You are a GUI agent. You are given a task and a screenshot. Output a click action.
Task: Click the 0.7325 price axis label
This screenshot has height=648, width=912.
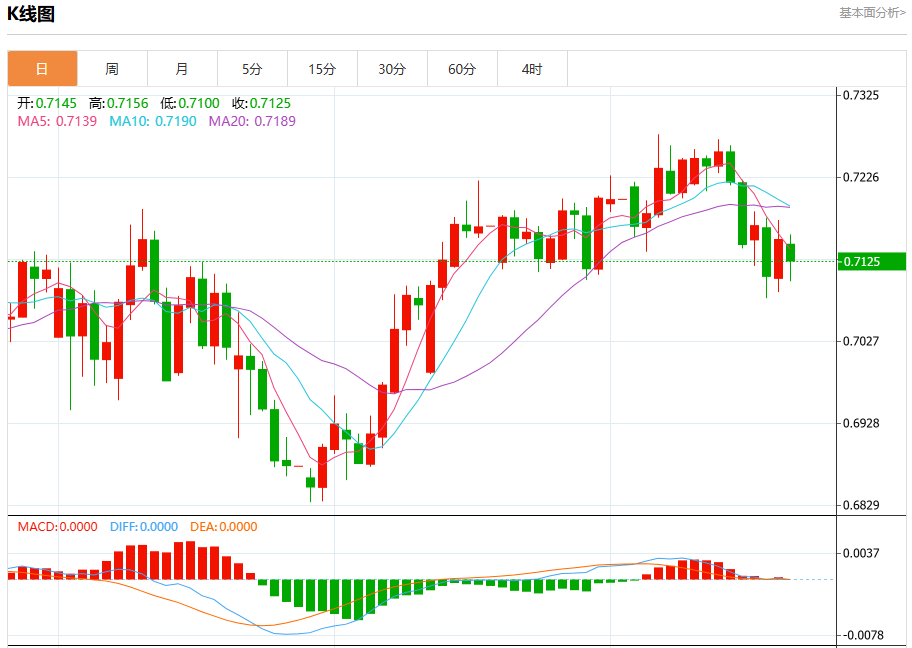[x=861, y=95]
